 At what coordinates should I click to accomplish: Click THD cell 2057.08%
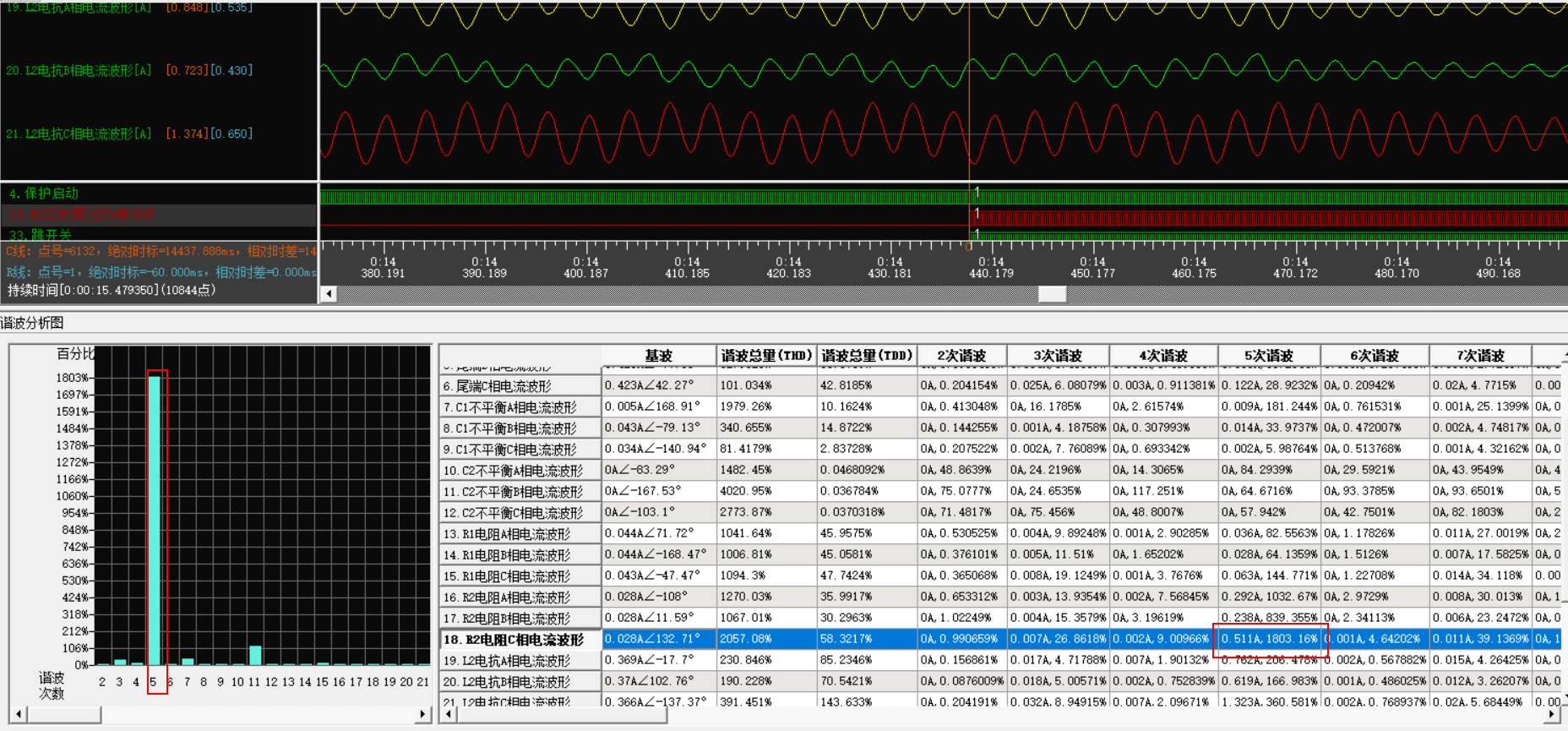(x=767, y=639)
